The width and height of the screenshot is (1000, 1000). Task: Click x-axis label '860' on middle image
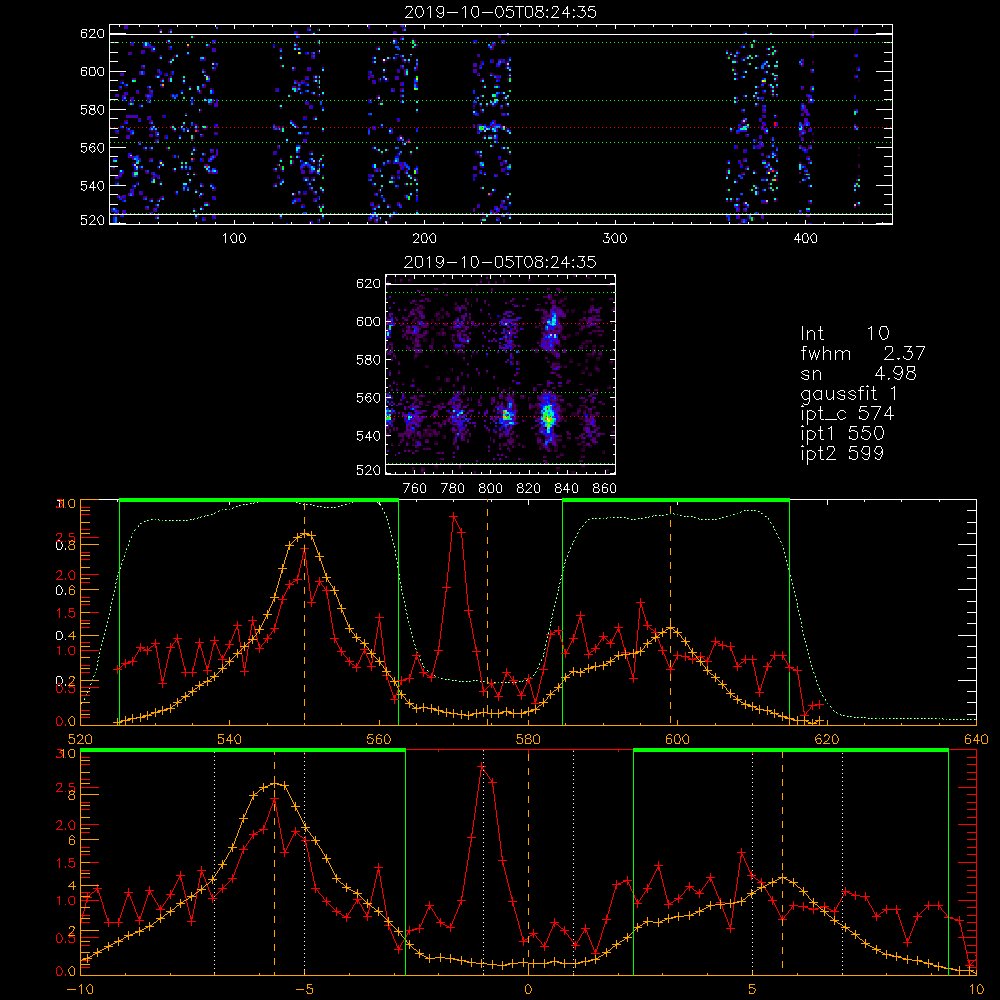(x=605, y=489)
